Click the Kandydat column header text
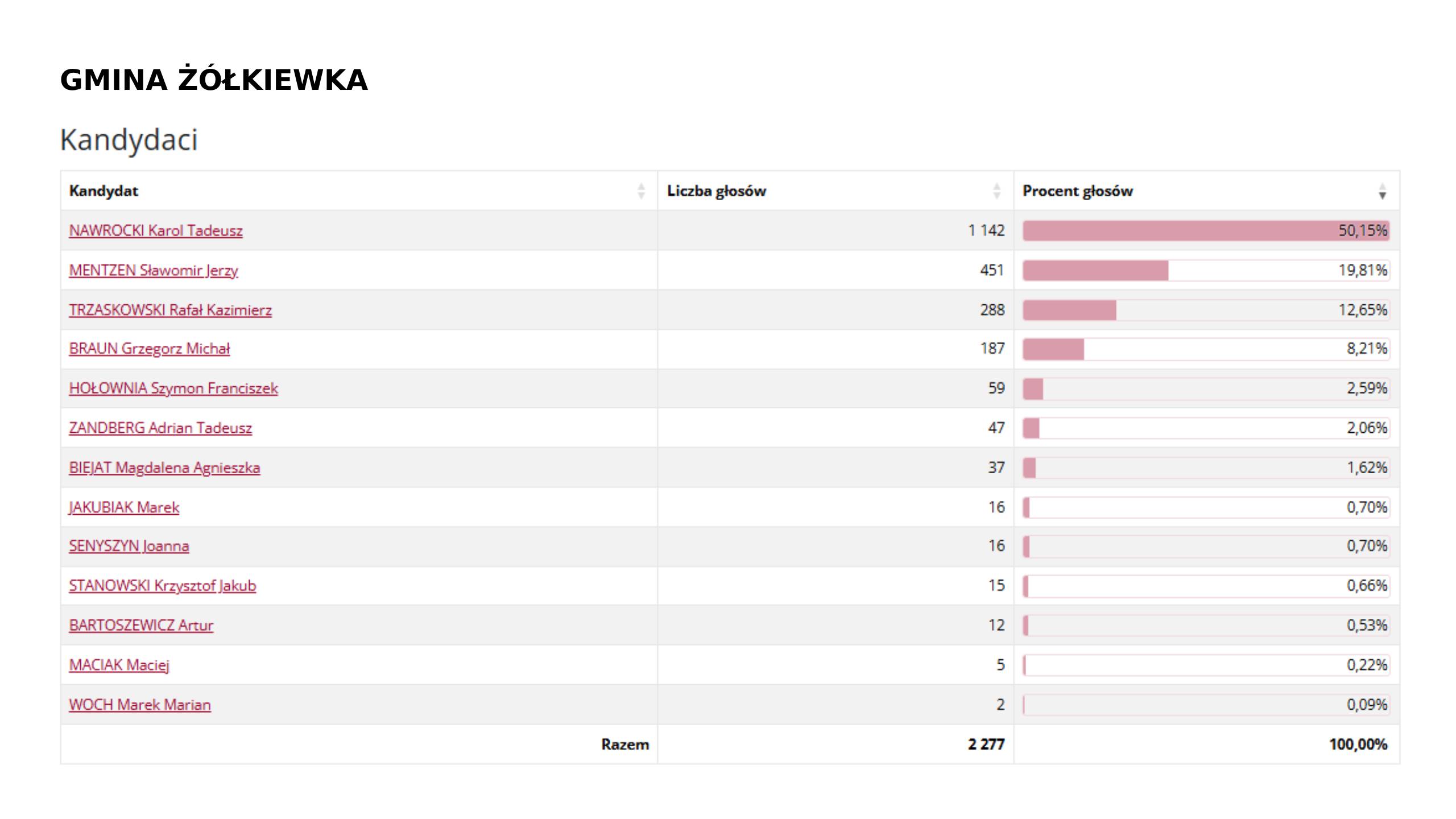Screen dimensions: 1456x819 [104, 191]
